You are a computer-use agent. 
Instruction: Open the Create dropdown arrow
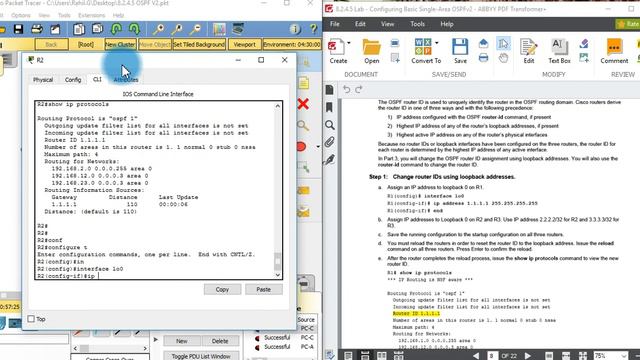(349, 42)
